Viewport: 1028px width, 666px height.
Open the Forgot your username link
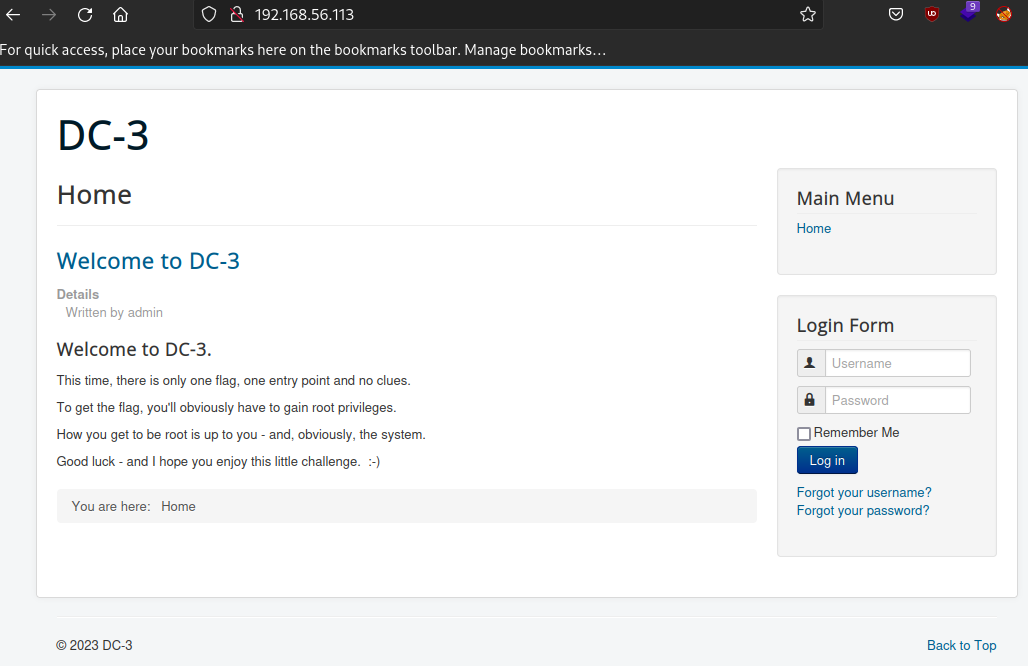863,492
